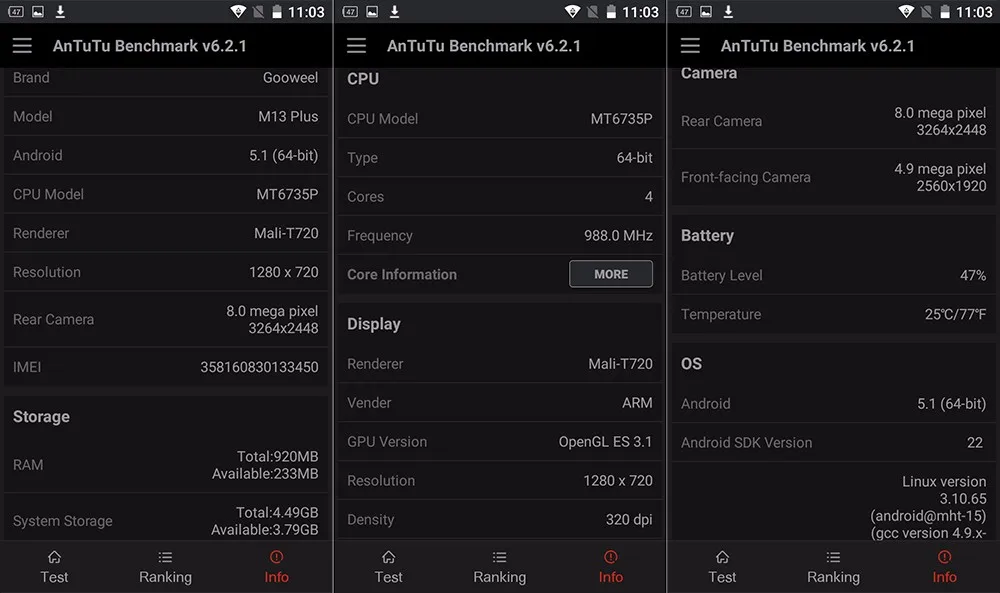
Task: Click AnTuTu Benchmark v6.2.1 title, left screen
Action: click(149, 46)
